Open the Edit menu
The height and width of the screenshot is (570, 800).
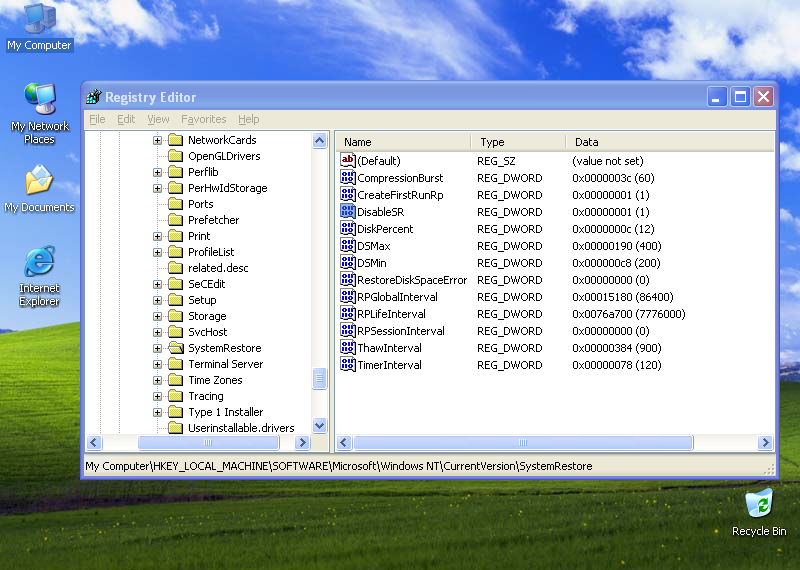point(126,119)
